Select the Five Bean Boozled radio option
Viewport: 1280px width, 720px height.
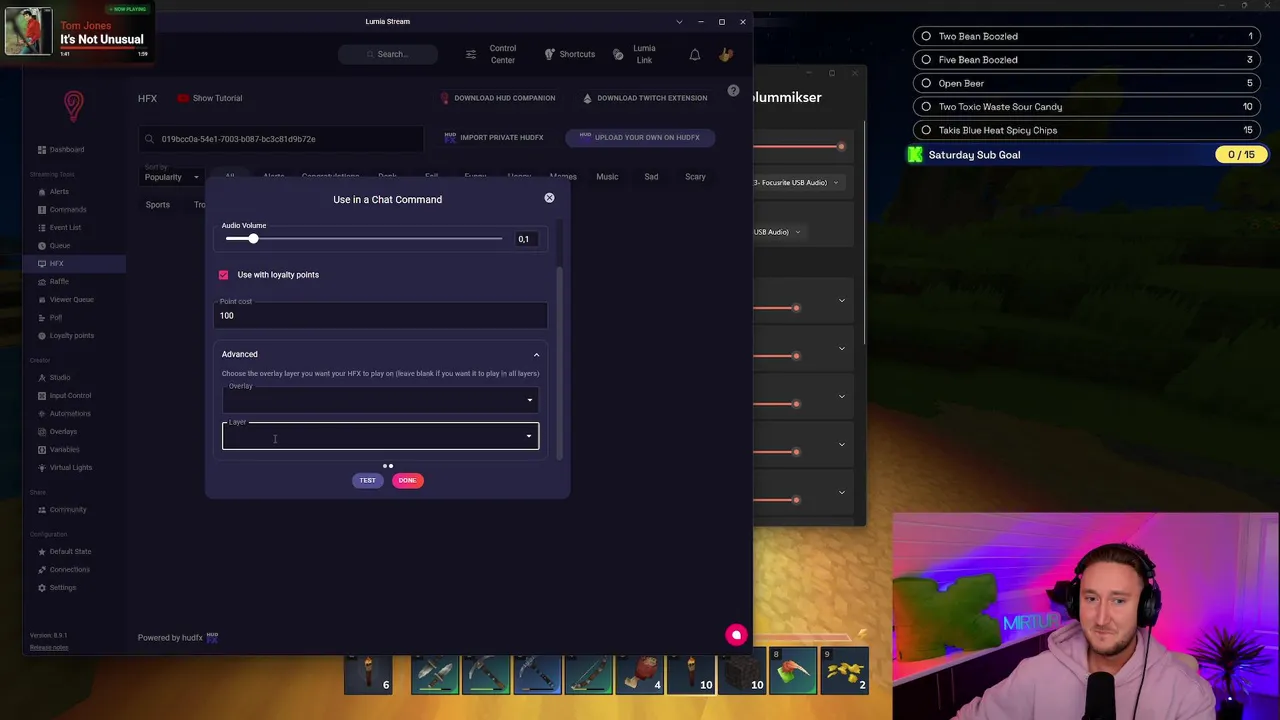(x=926, y=60)
